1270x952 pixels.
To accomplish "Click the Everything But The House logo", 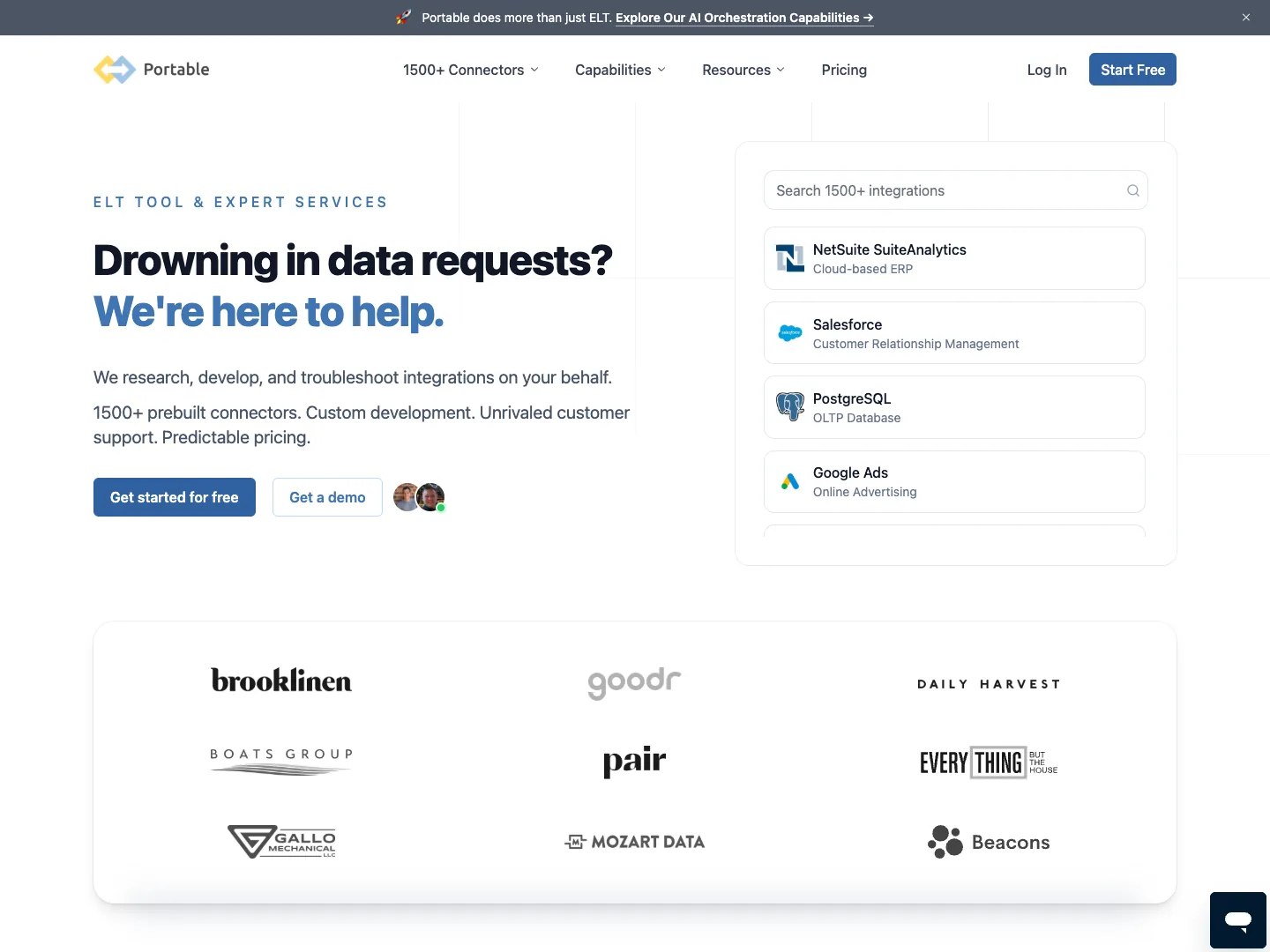I will [989, 762].
